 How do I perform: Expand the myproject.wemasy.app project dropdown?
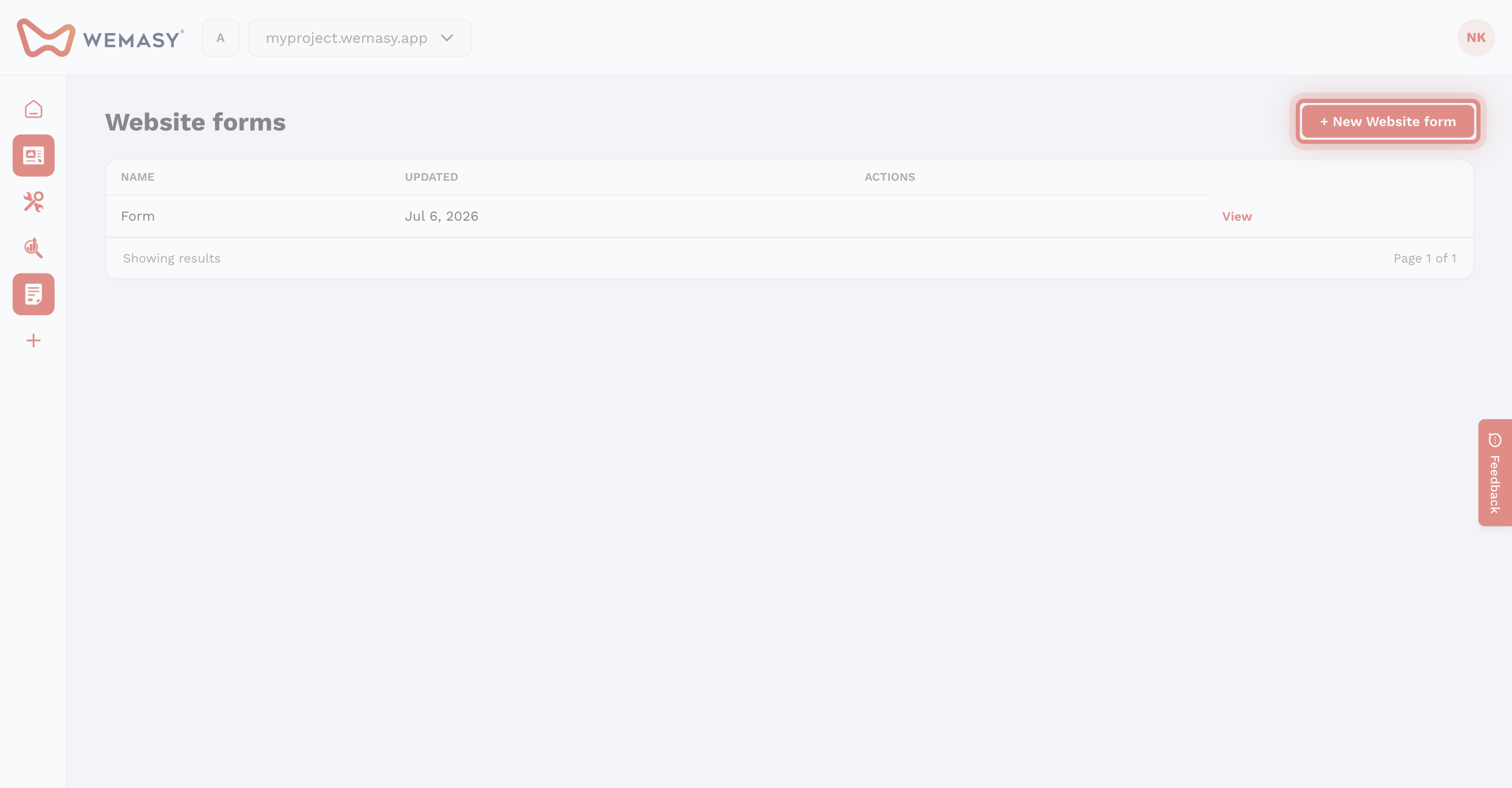[359, 38]
